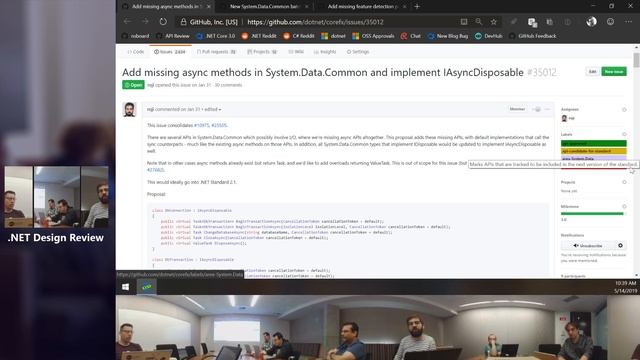Switch to 'New System.Data.Common' browser tab
The width and height of the screenshot is (640, 360).
[x=263, y=7]
